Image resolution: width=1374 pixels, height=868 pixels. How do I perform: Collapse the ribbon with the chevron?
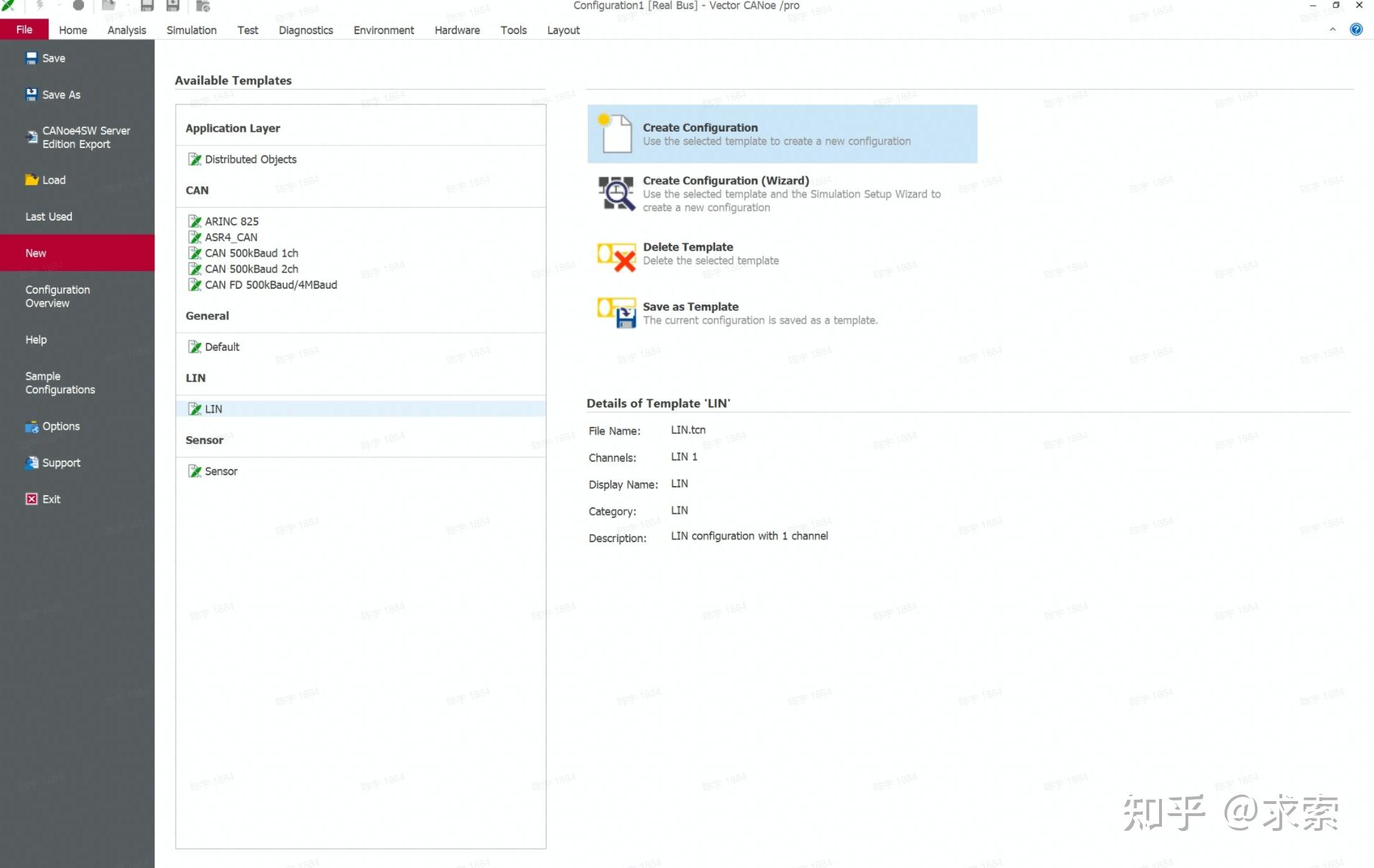point(1333,30)
